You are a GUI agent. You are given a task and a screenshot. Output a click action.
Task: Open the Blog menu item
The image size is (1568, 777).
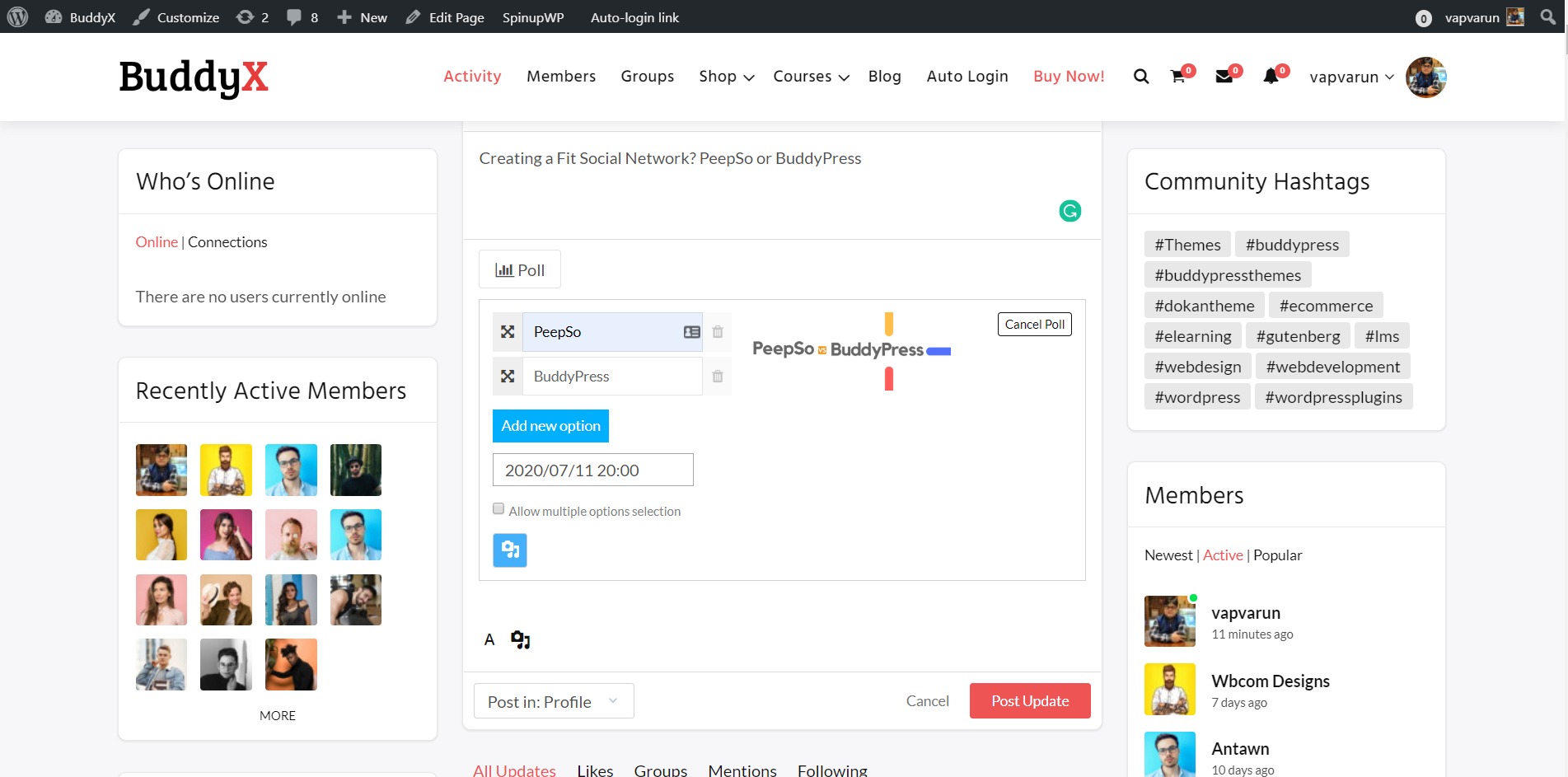pos(884,76)
